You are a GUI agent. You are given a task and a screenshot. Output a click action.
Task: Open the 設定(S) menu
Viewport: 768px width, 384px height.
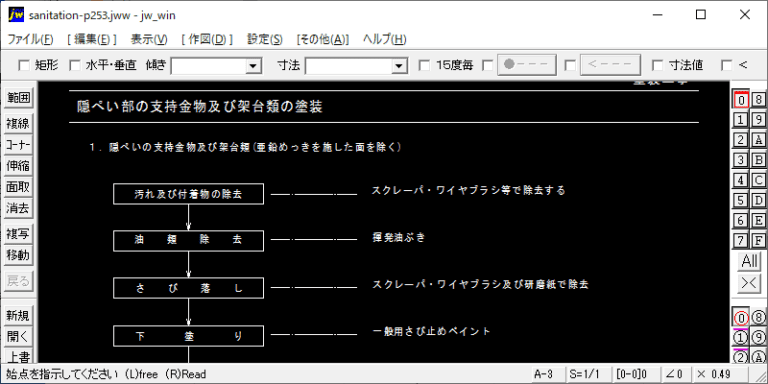(264, 40)
